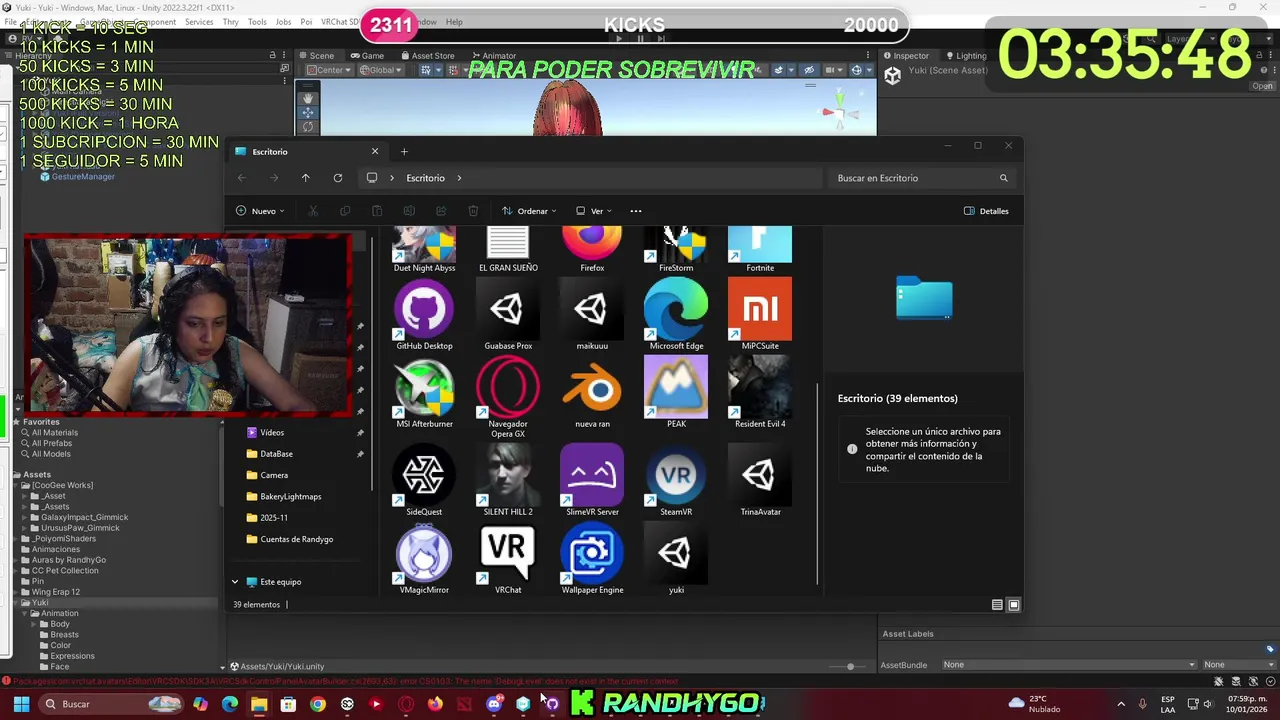Open the Lighting tab in Unity
Viewport: 1280px width, 720px height.
964,56
